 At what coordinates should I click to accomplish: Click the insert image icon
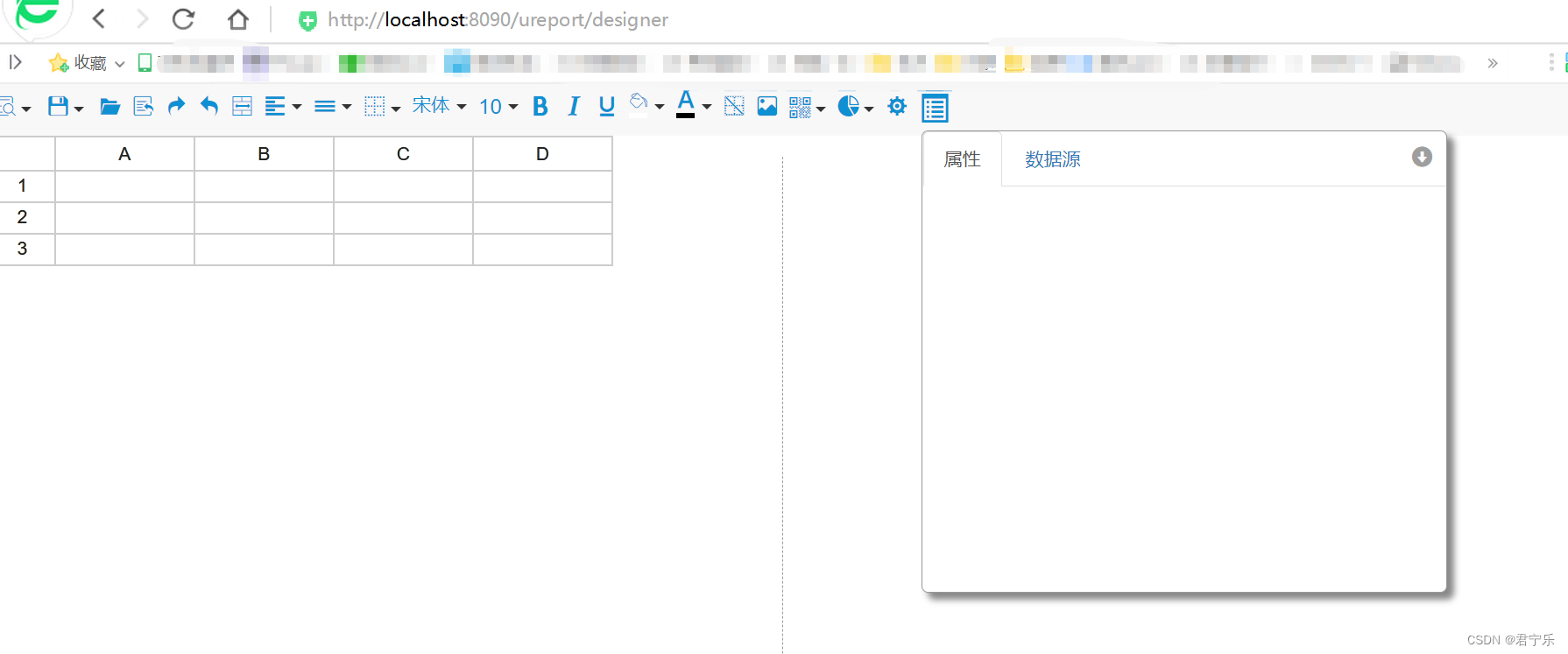click(x=767, y=107)
